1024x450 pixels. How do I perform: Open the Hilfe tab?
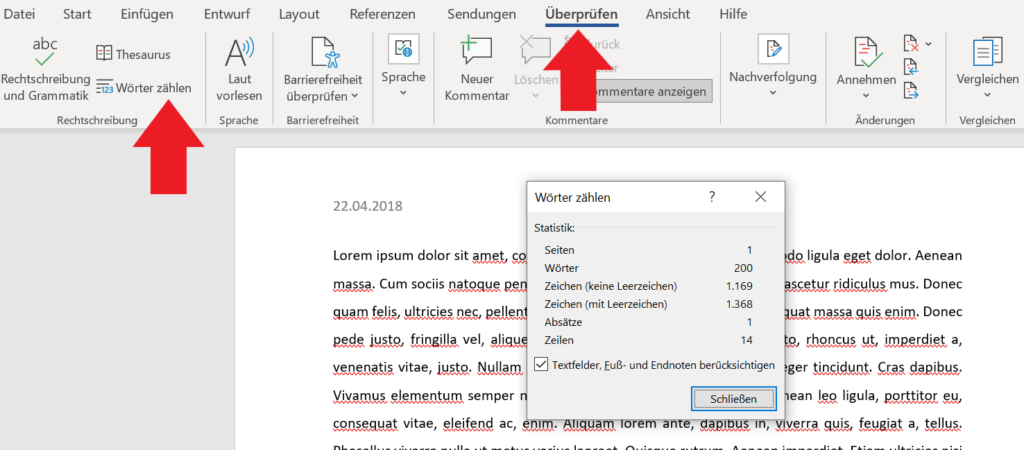(733, 14)
